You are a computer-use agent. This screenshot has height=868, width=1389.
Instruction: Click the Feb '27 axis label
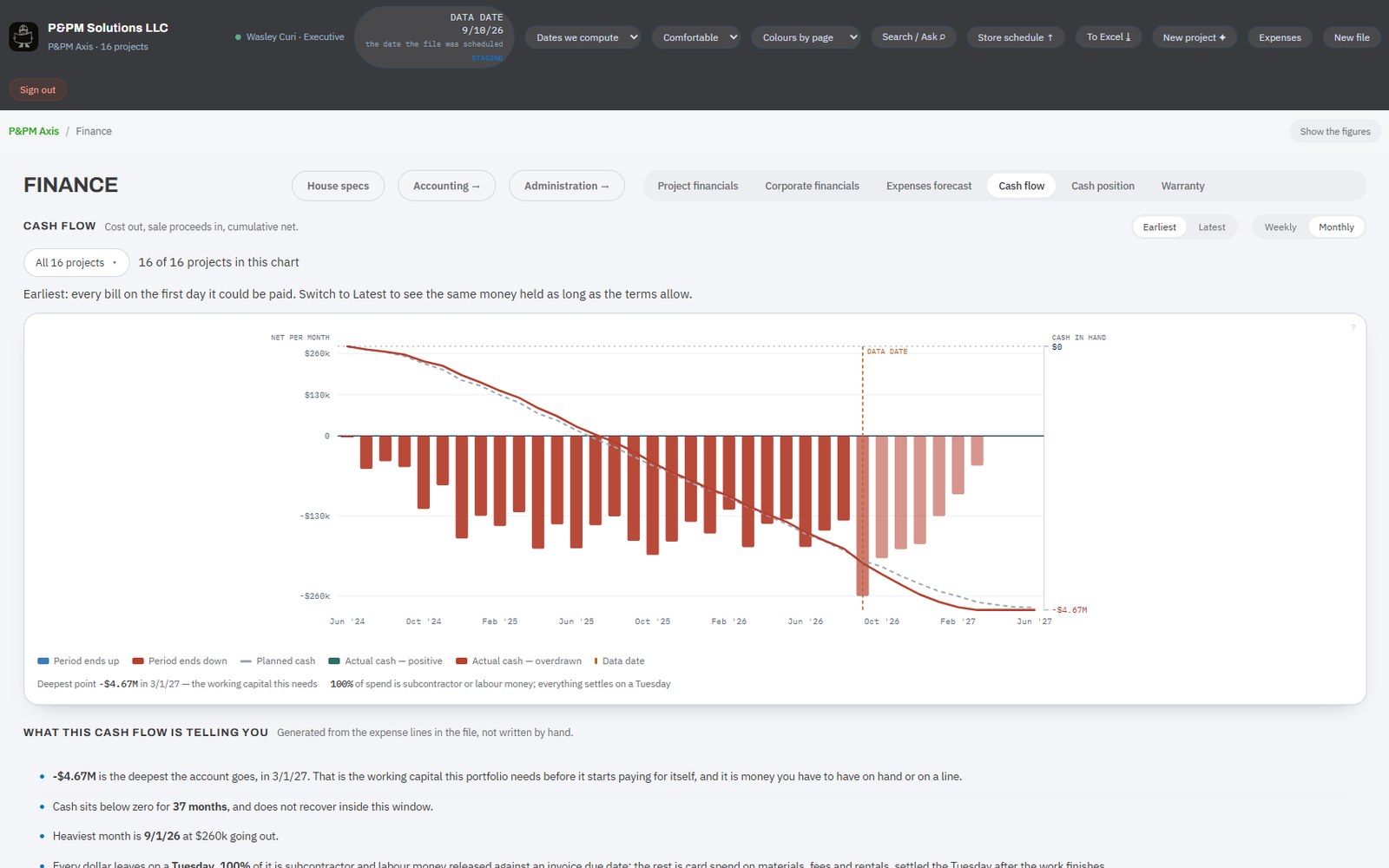(x=958, y=621)
